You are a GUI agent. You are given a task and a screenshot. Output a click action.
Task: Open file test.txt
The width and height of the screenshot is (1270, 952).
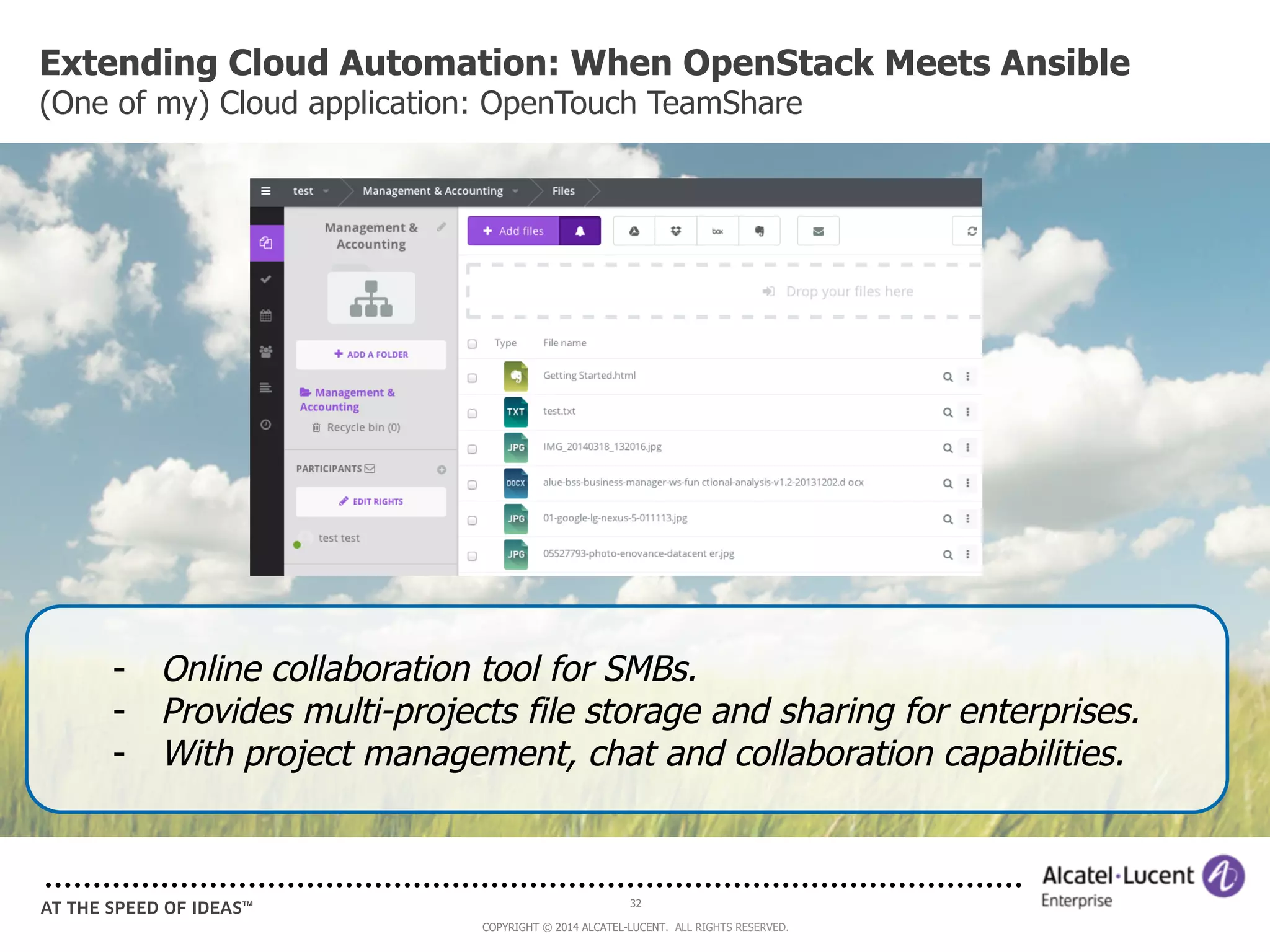[559, 411]
